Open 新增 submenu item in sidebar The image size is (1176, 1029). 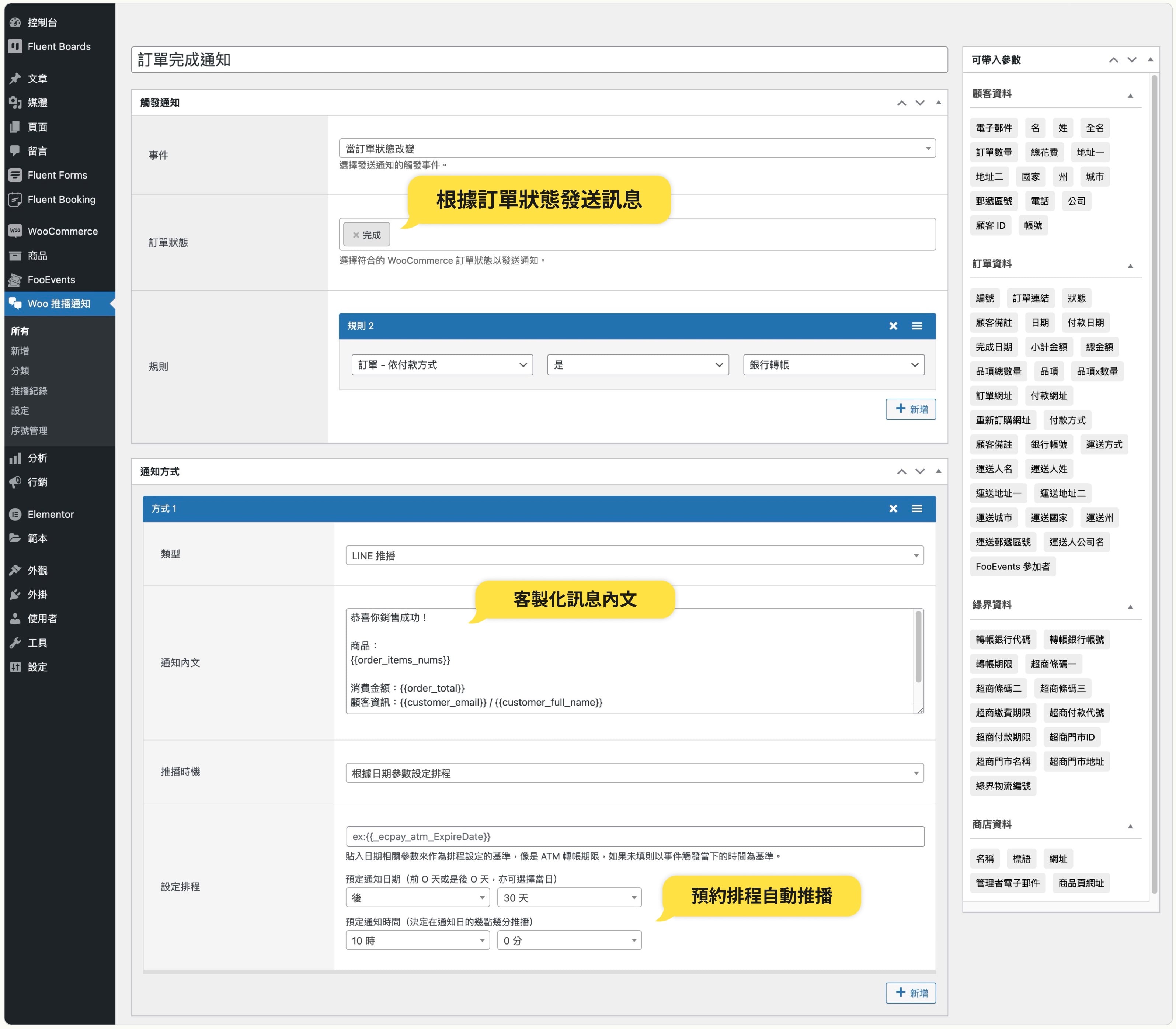[x=20, y=351]
